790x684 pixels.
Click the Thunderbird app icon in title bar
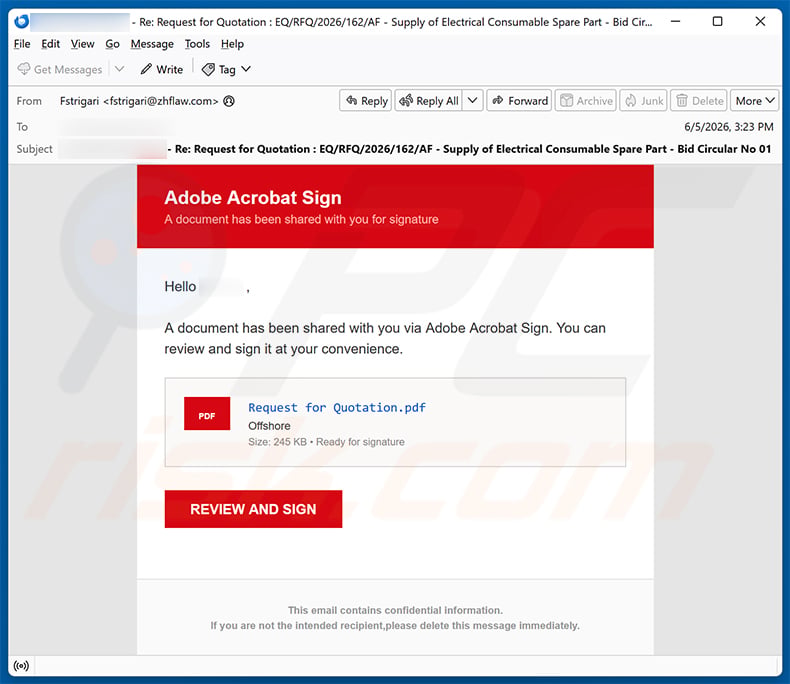point(21,21)
